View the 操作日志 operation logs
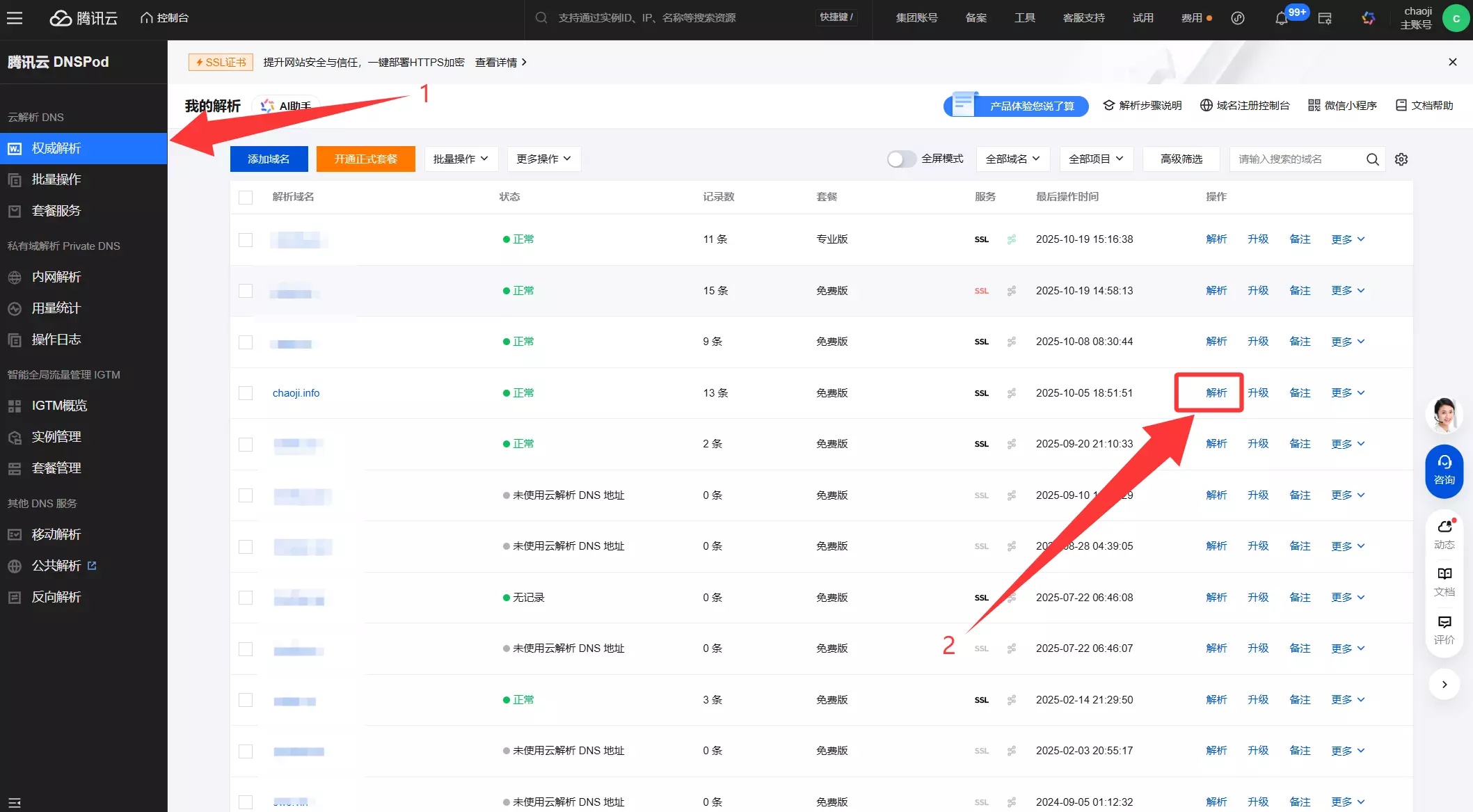The height and width of the screenshot is (812, 1473). [x=57, y=339]
